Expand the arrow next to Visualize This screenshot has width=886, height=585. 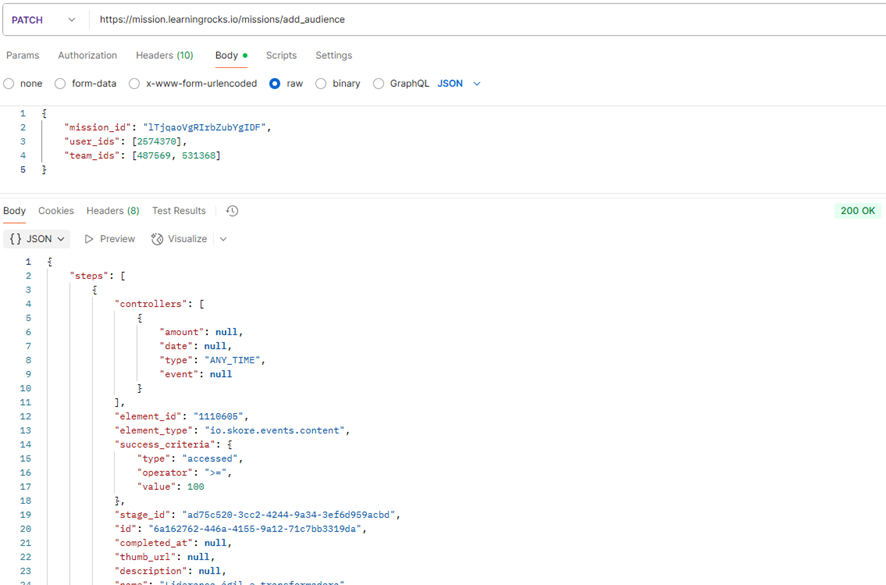click(x=223, y=239)
